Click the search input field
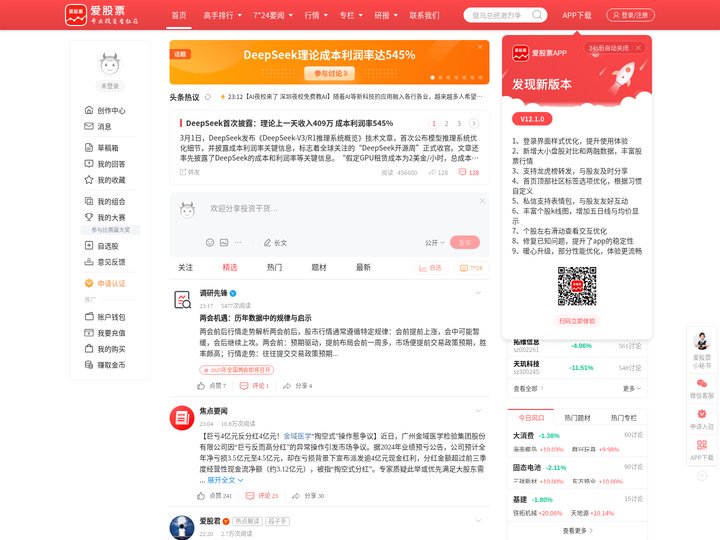Viewport: 720px width, 540px height. [x=497, y=15]
